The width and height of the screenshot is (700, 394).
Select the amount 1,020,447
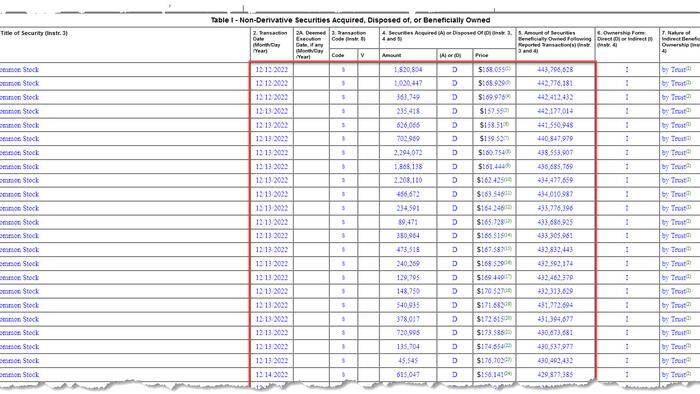(x=408, y=83)
